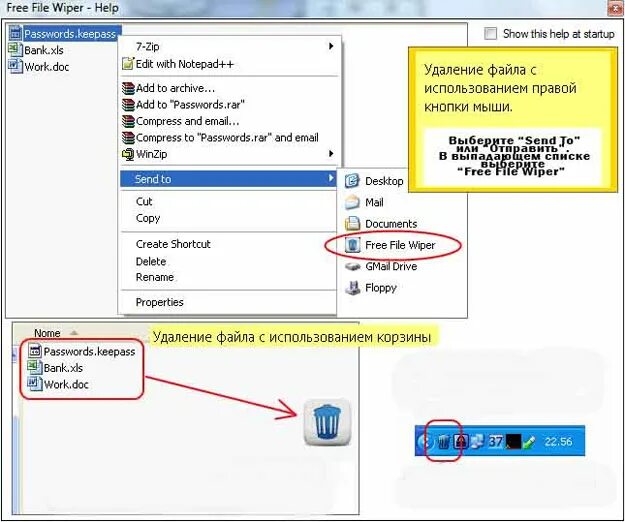Sort by the Nome column header
The image size is (625, 522).
coord(47,333)
